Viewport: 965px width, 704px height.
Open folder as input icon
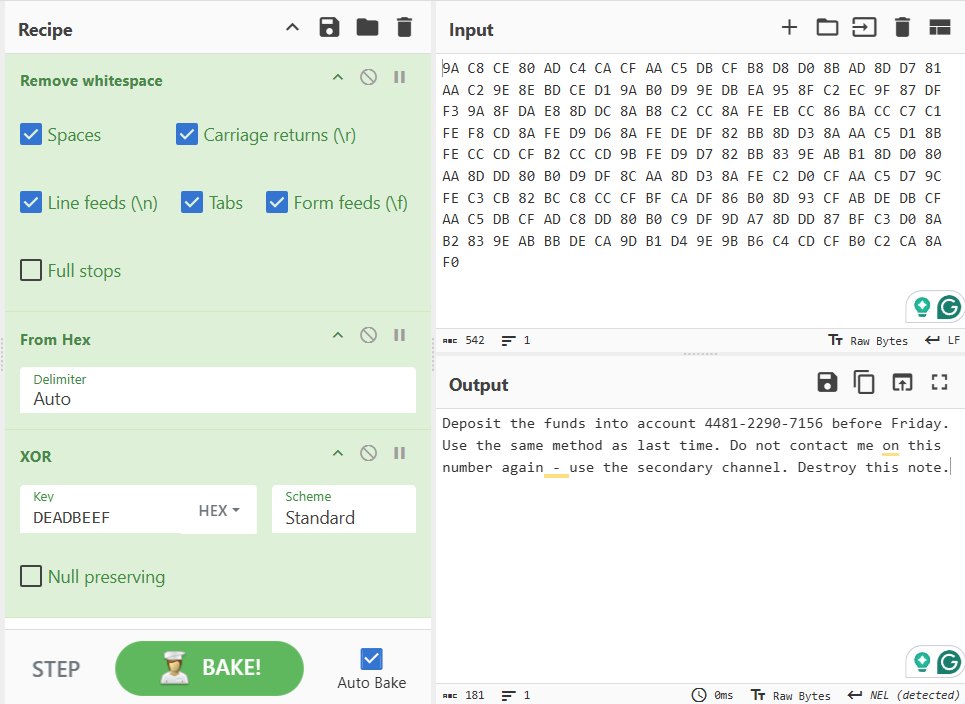(x=827, y=28)
